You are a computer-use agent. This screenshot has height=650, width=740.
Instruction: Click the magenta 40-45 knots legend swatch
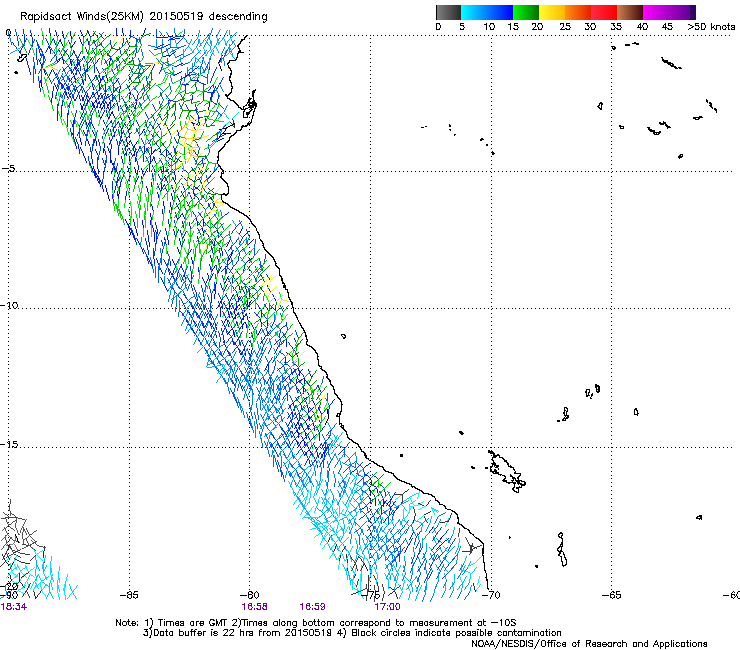656,12
